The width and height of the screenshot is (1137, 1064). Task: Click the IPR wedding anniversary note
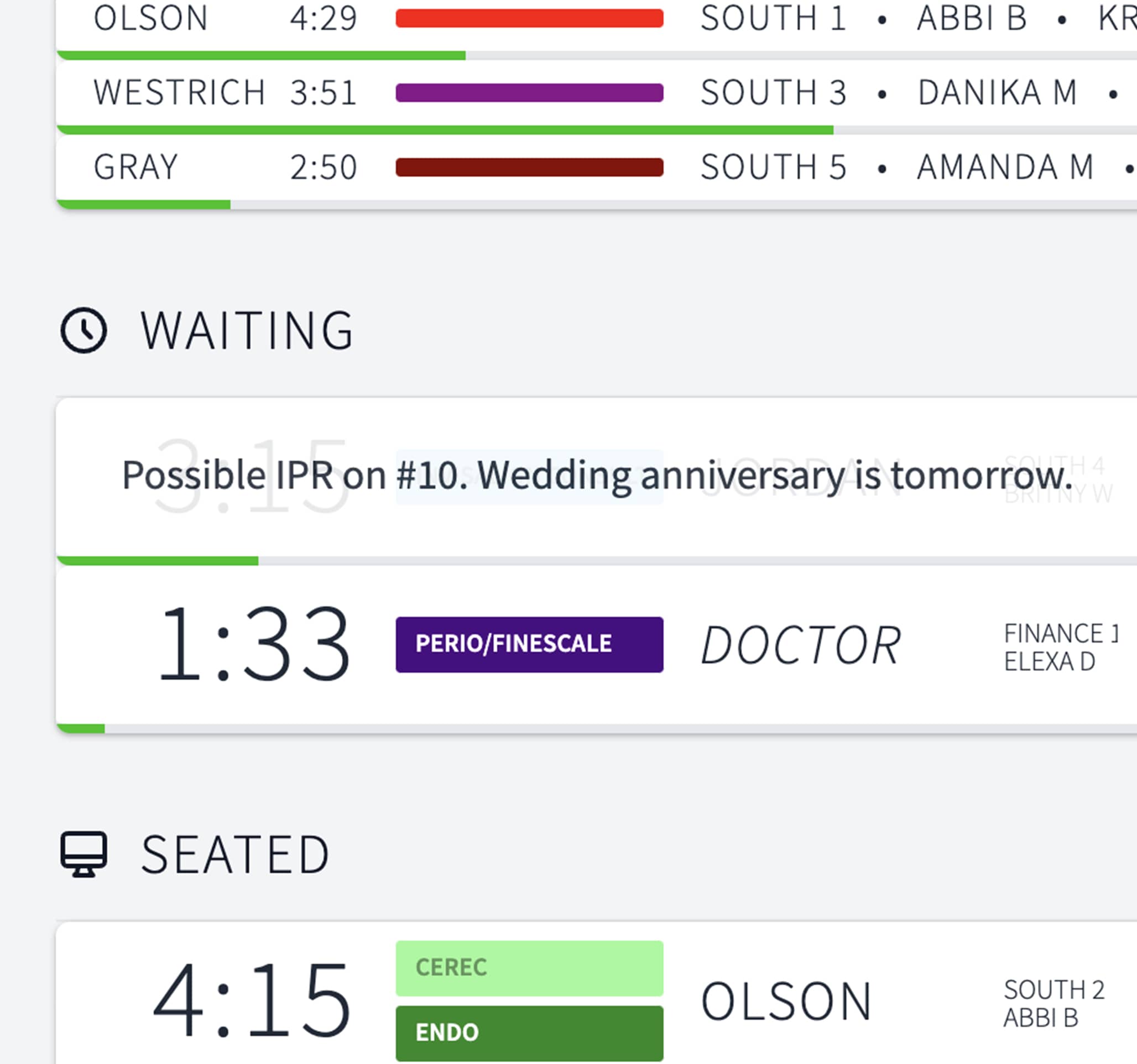(x=597, y=476)
